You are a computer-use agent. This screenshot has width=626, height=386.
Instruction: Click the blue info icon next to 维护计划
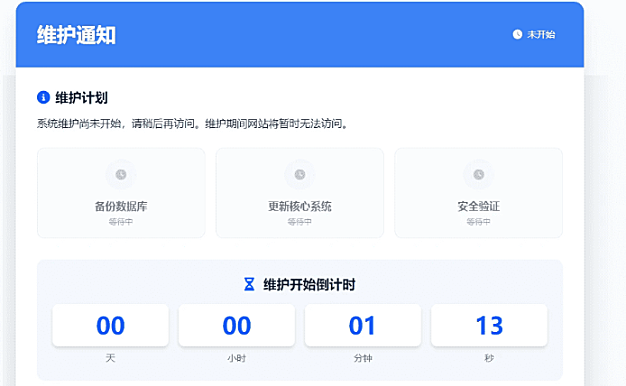click(43, 97)
